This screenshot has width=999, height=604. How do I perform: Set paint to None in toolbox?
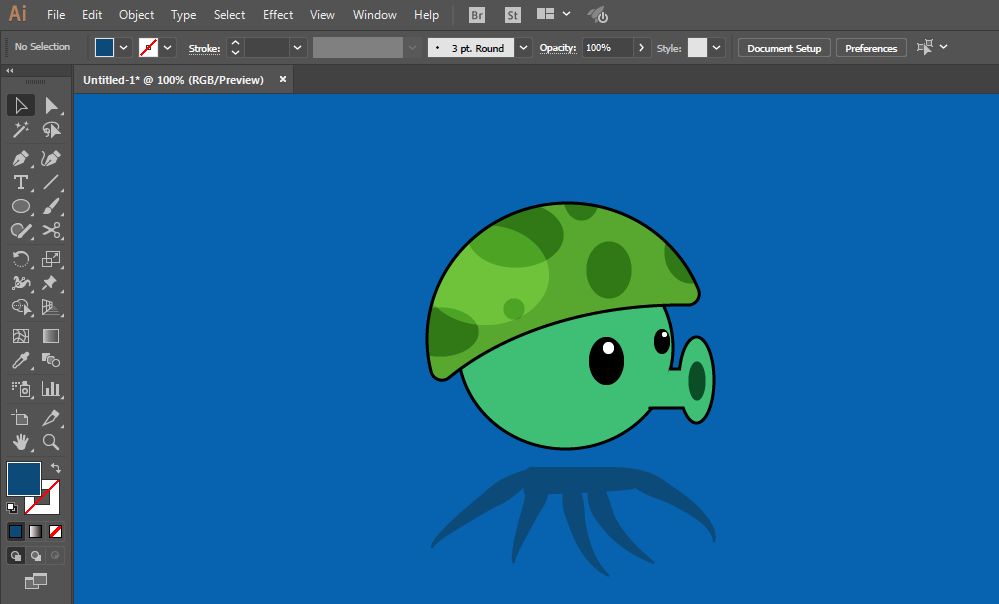coord(56,531)
